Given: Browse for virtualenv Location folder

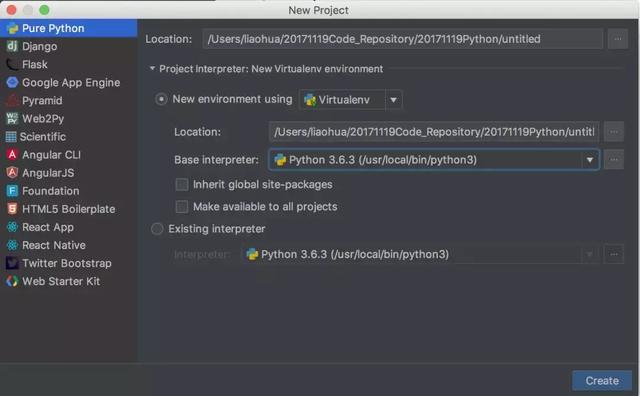Looking at the screenshot, I should click(613, 131).
